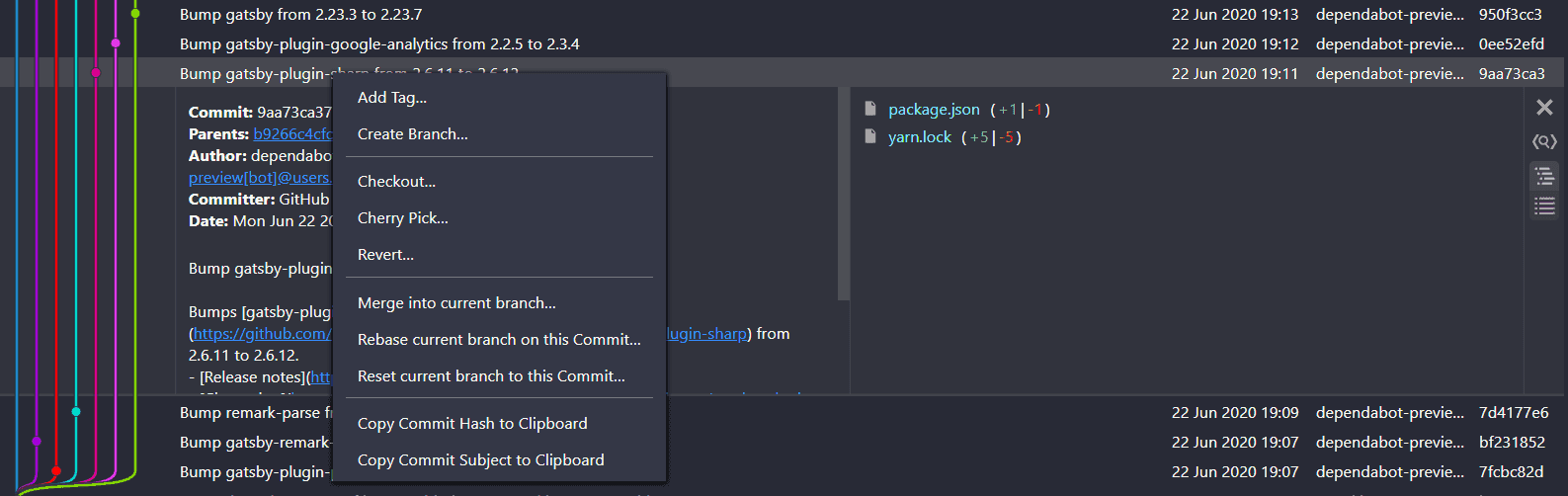
Task: Click Checkout in the context menu
Action: pyautogui.click(x=396, y=182)
